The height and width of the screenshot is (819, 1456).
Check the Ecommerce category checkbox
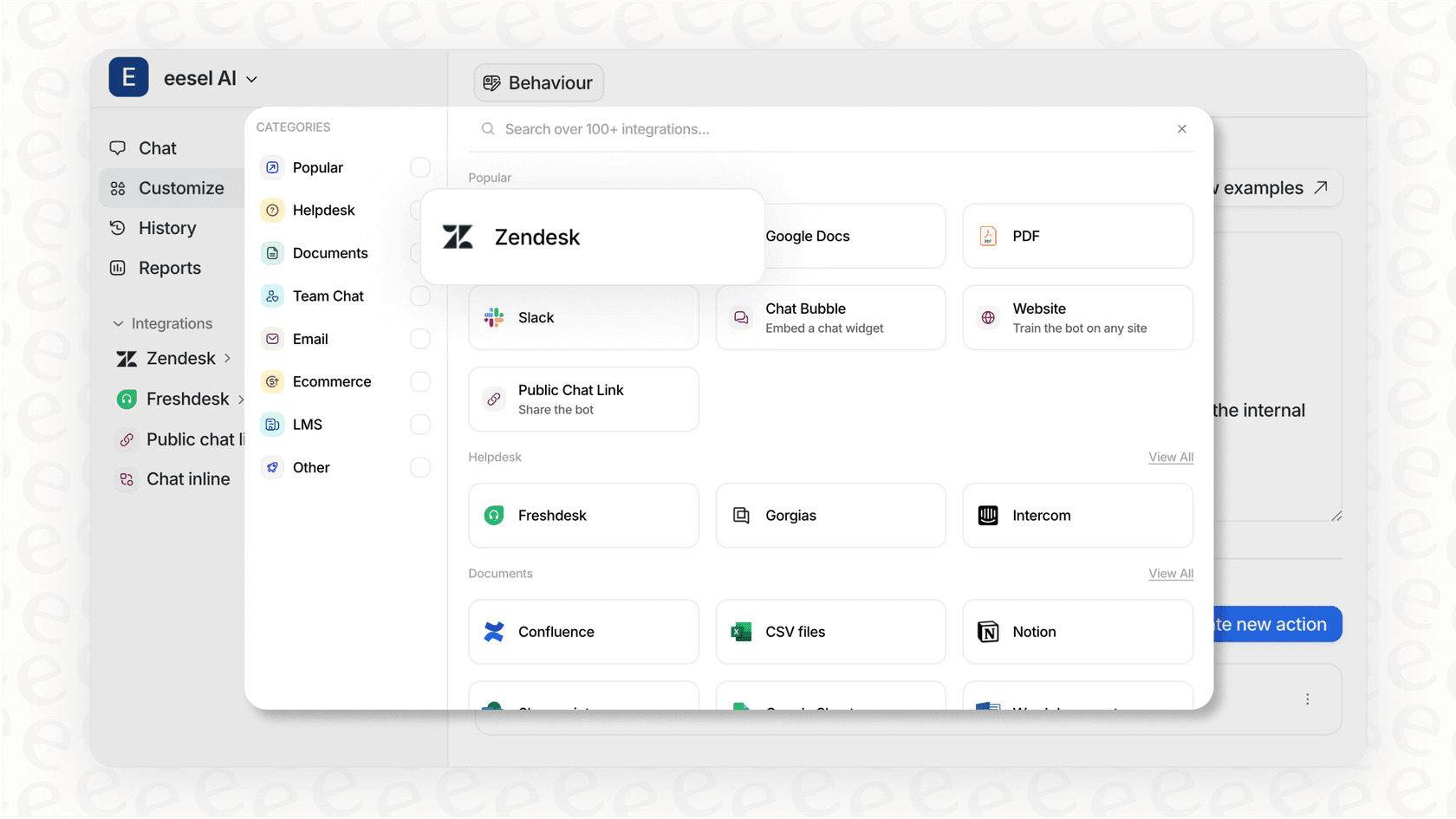coord(420,381)
